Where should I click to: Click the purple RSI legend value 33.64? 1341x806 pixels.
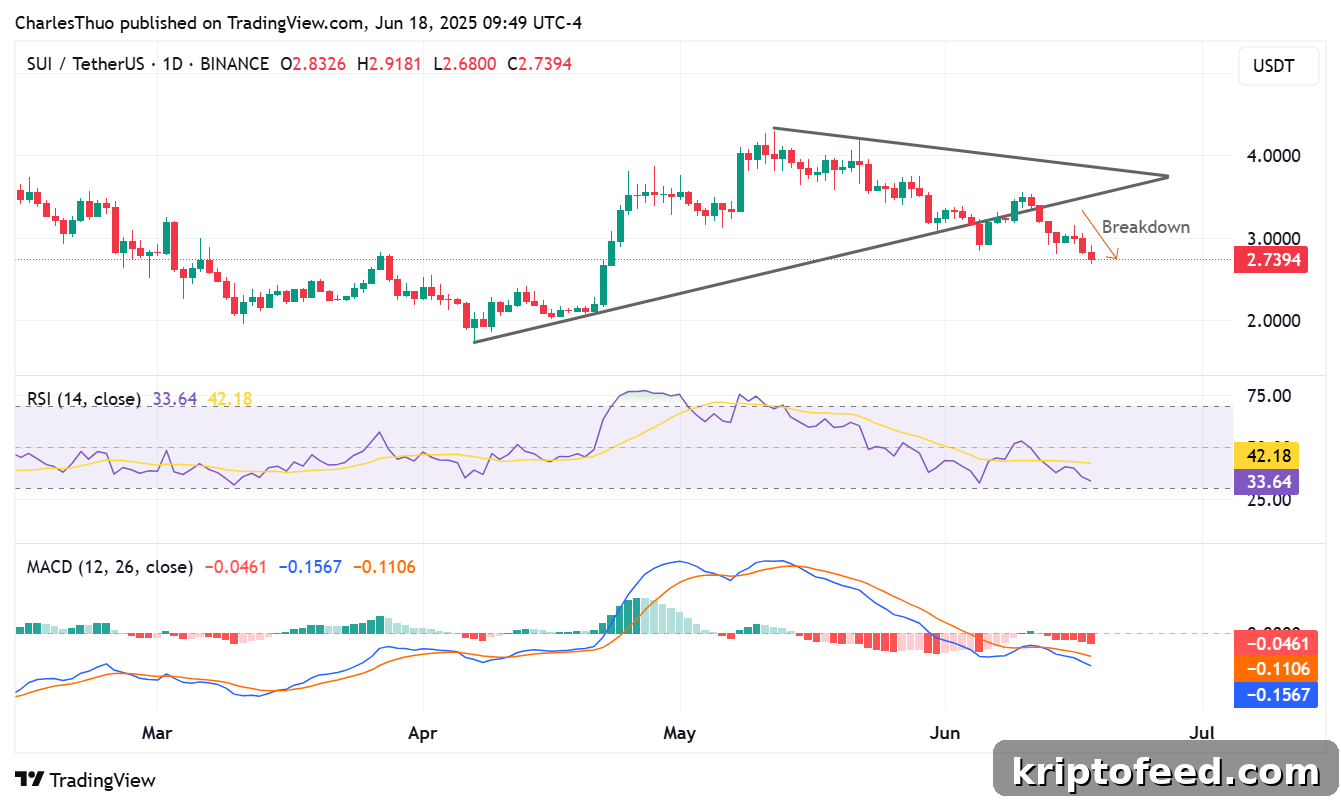click(x=174, y=399)
